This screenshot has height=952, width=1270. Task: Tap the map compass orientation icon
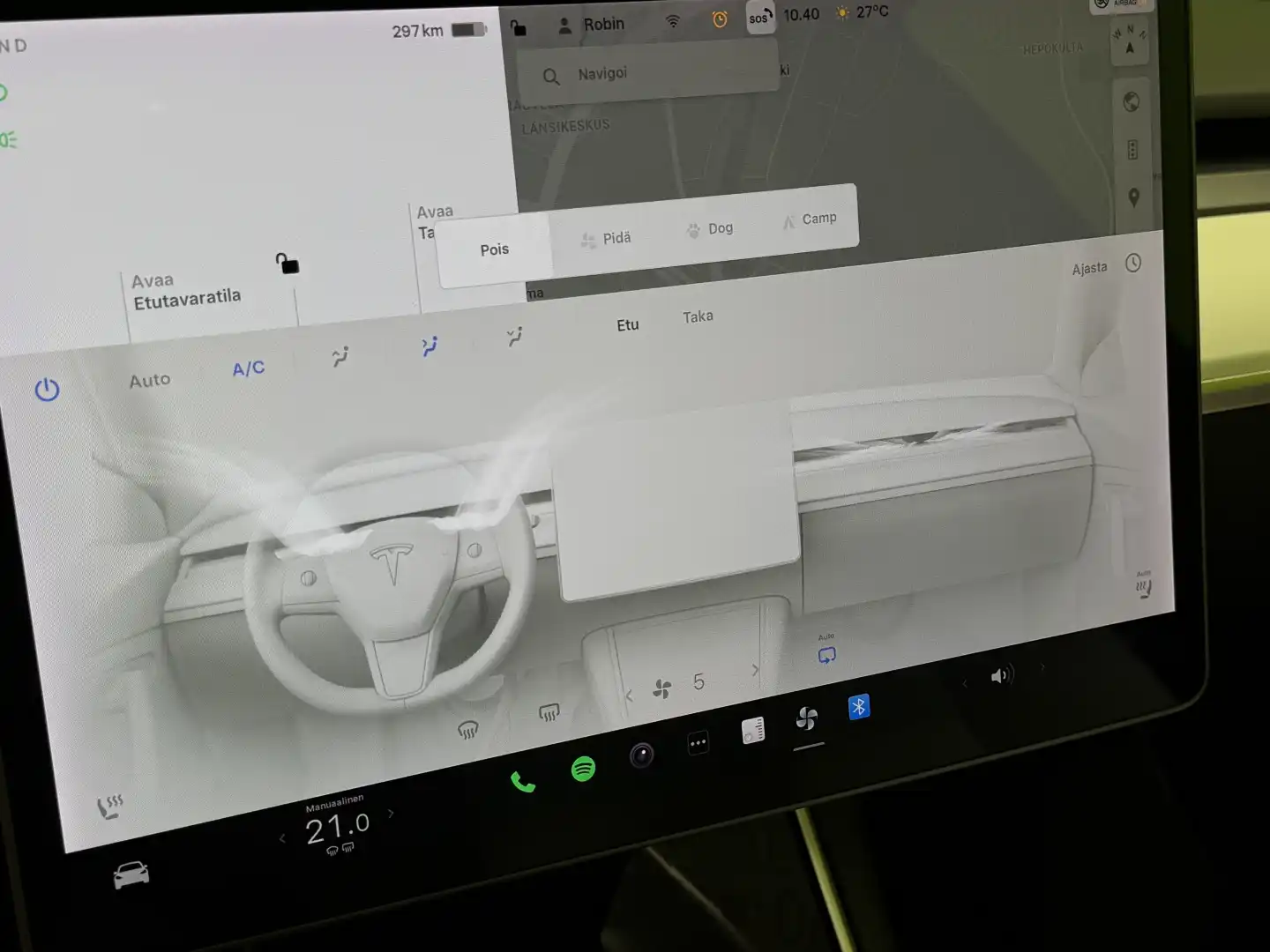point(1130,41)
